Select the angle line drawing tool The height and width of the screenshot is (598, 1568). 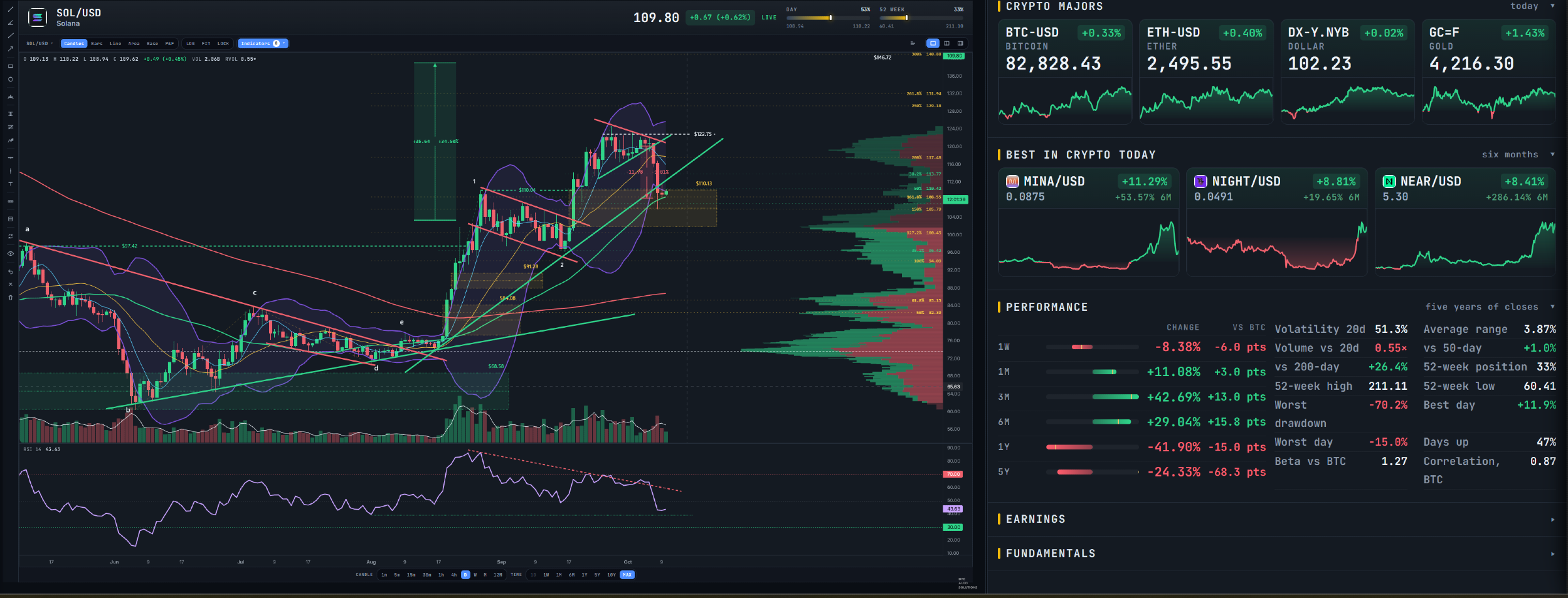pos(10,23)
